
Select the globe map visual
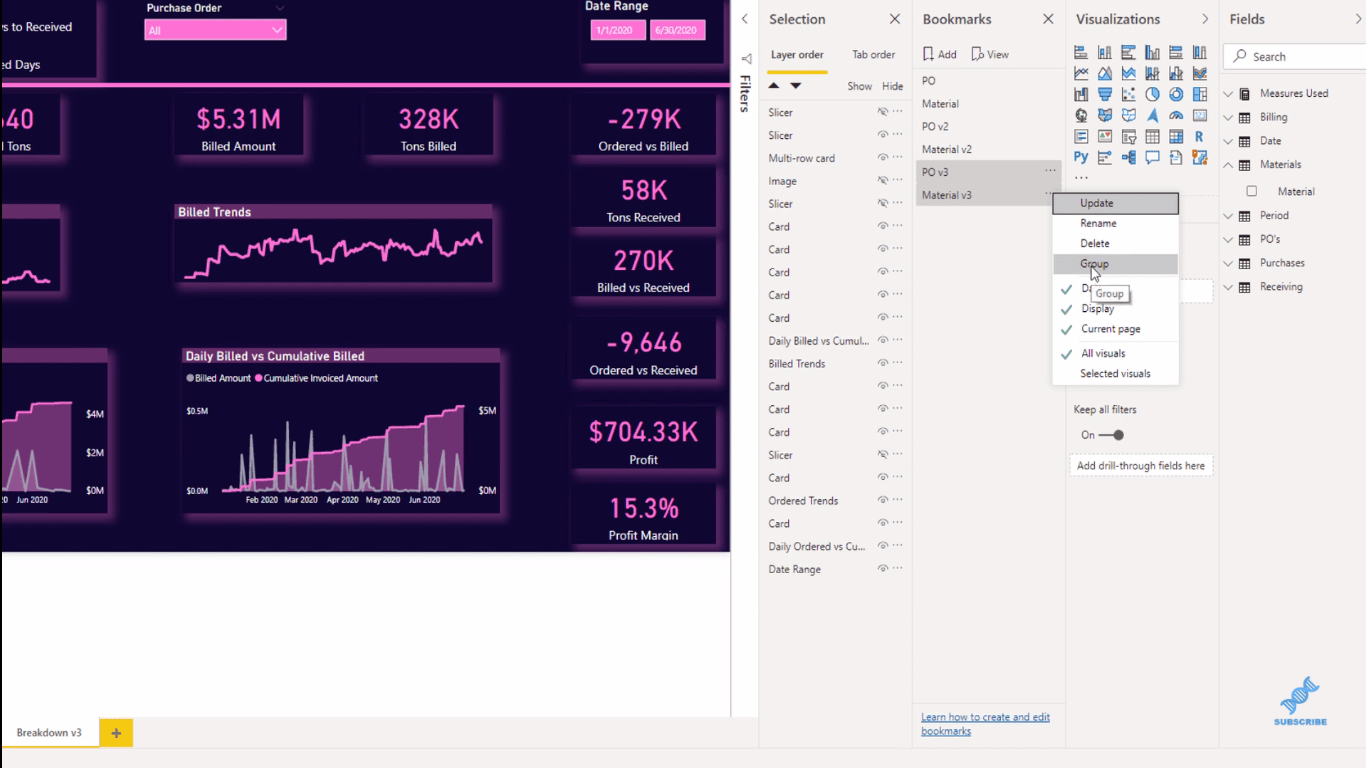click(1081, 115)
